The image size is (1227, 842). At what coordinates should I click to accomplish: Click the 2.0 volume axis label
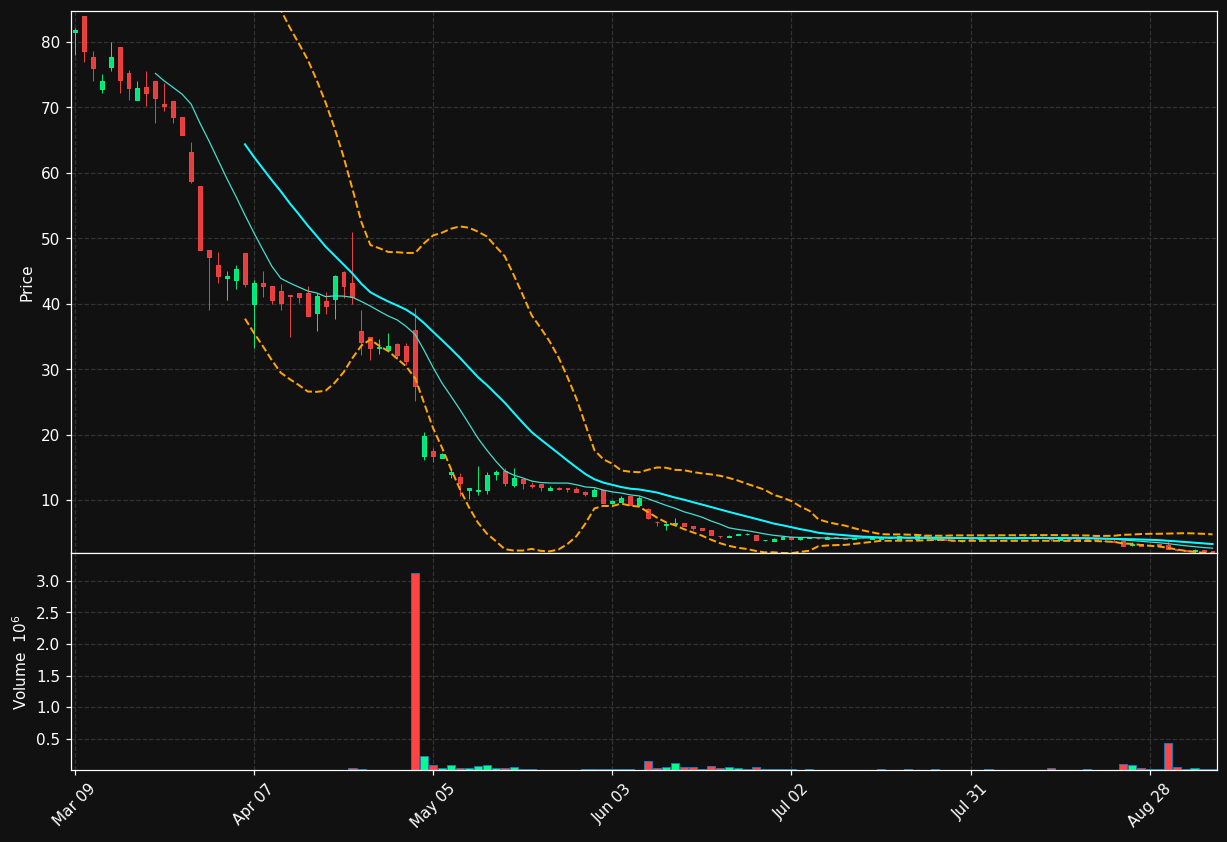click(50, 645)
